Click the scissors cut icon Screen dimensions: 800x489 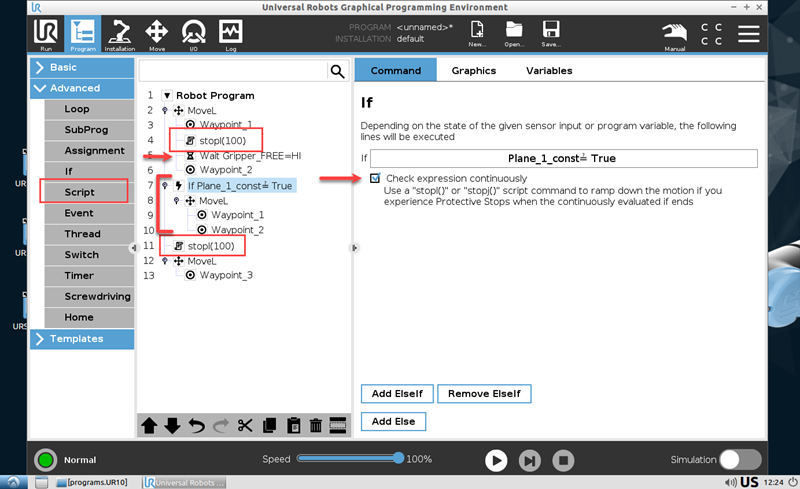(246, 425)
